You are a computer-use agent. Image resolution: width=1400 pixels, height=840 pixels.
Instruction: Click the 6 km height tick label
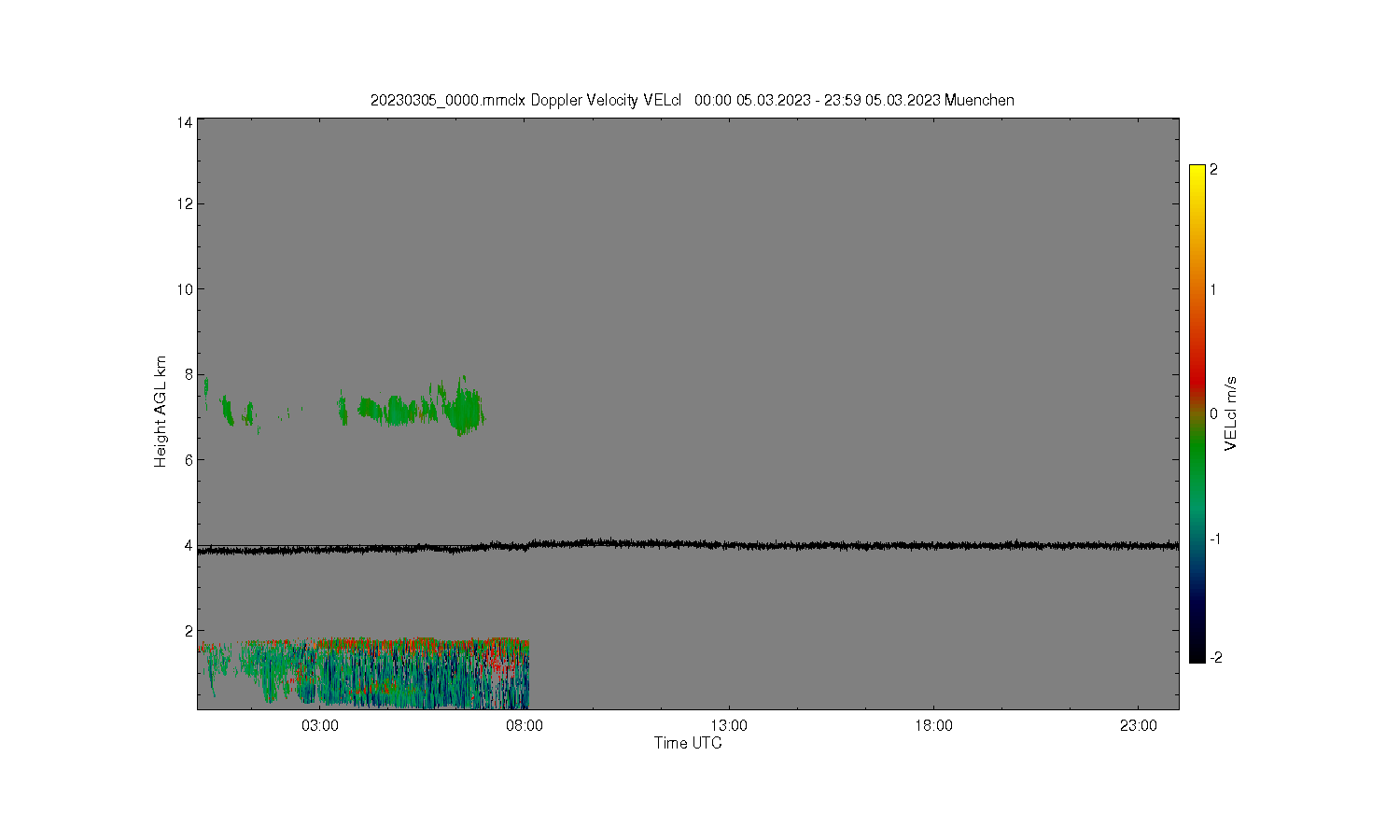point(189,460)
